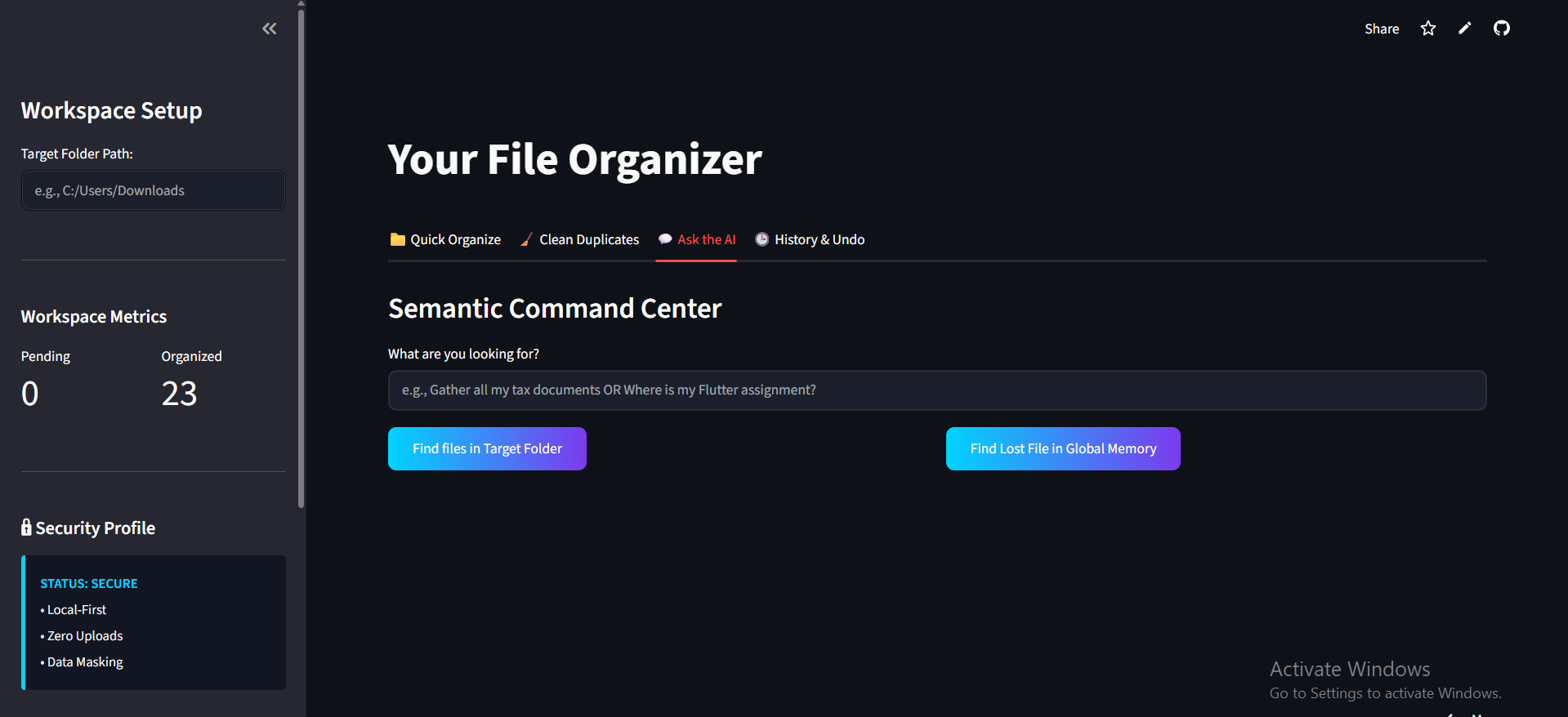Open the GitHub repository icon
The height and width of the screenshot is (717, 1568).
(1502, 29)
